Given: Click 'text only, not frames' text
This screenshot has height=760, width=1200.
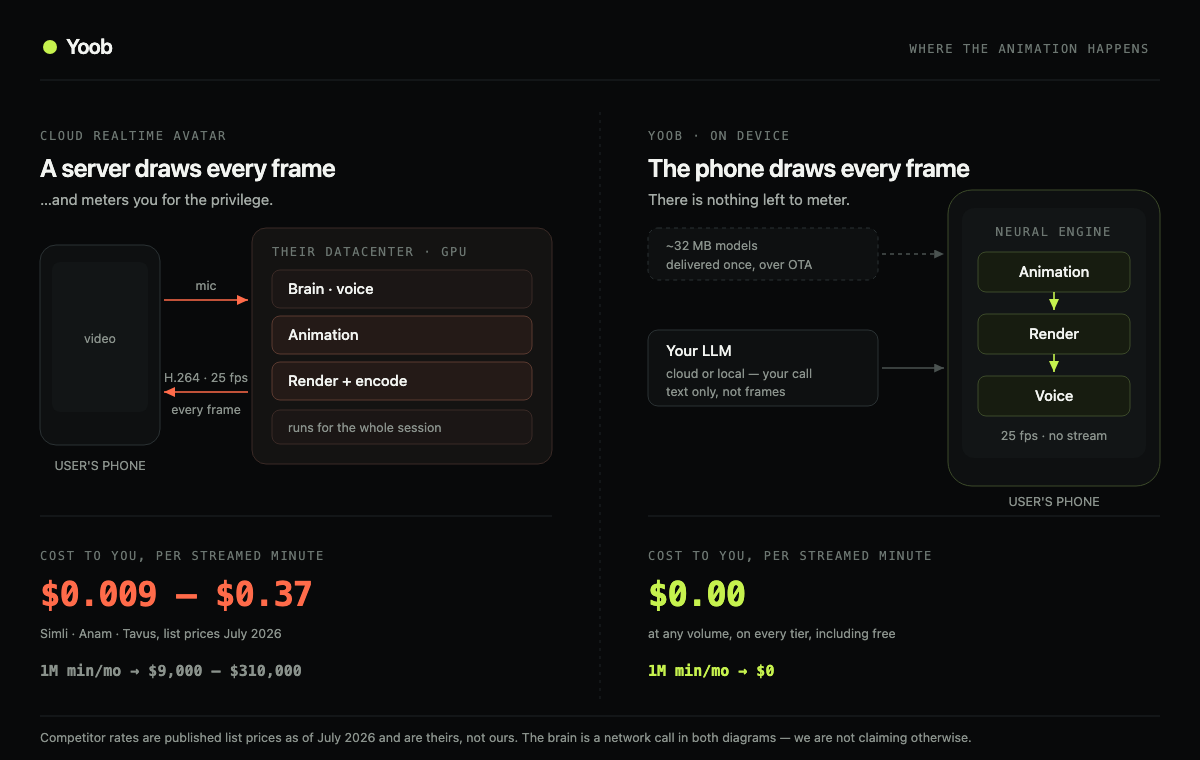Looking at the screenshot, I should point(726,391).
